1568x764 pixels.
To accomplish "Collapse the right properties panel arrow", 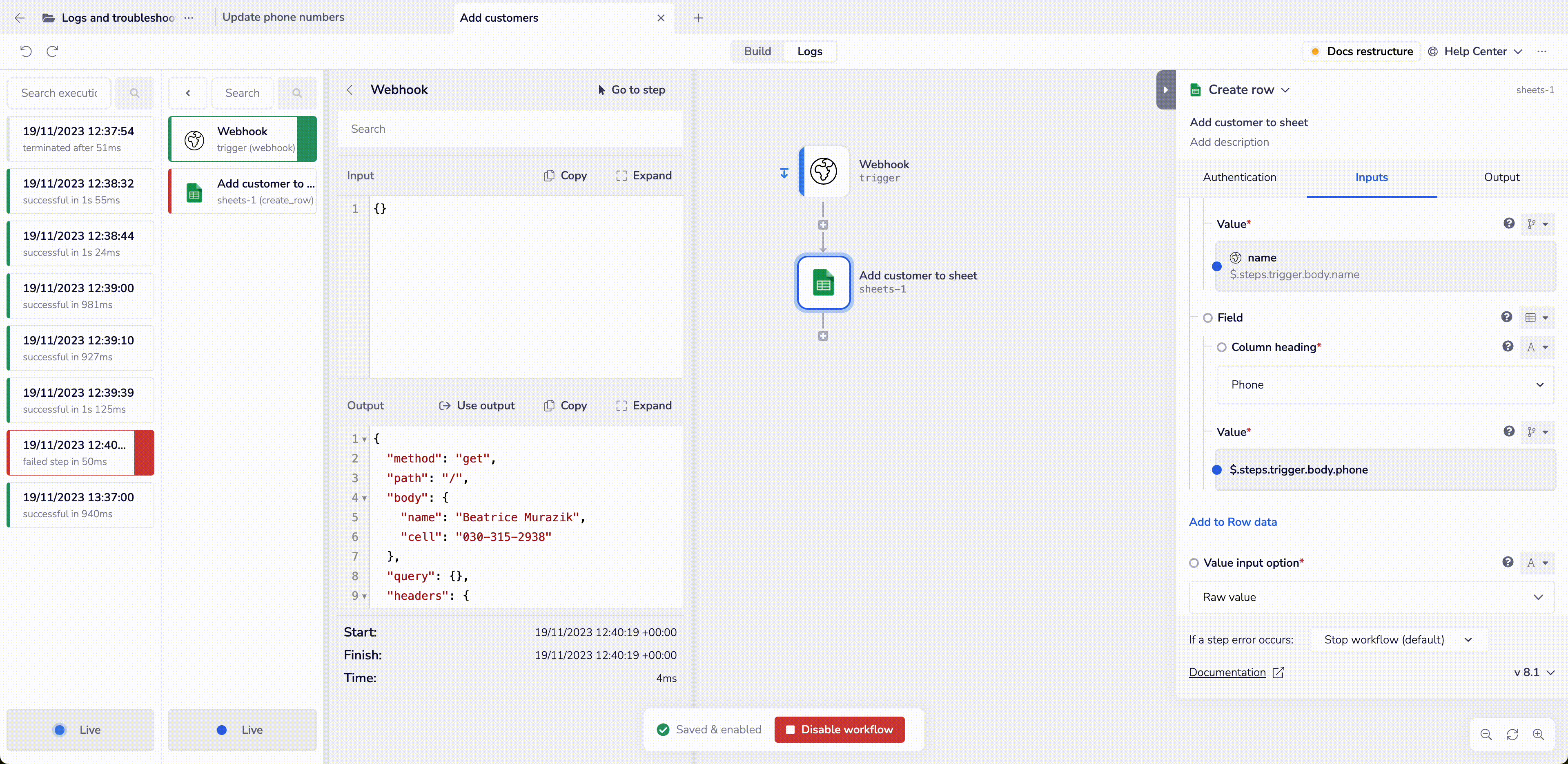I will (1165, 89).
